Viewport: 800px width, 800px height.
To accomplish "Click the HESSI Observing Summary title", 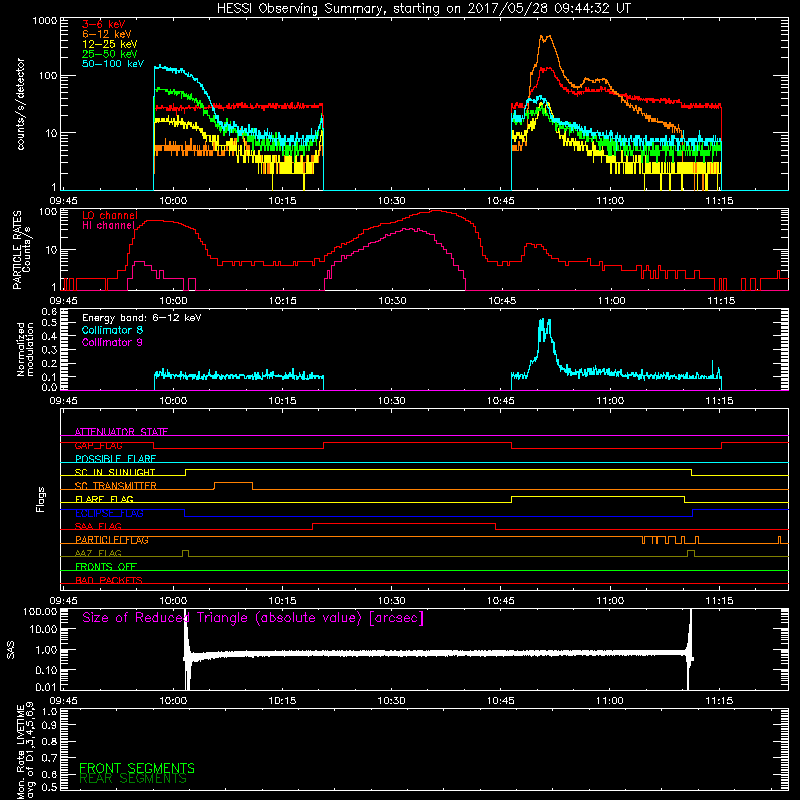I will 423,9.
